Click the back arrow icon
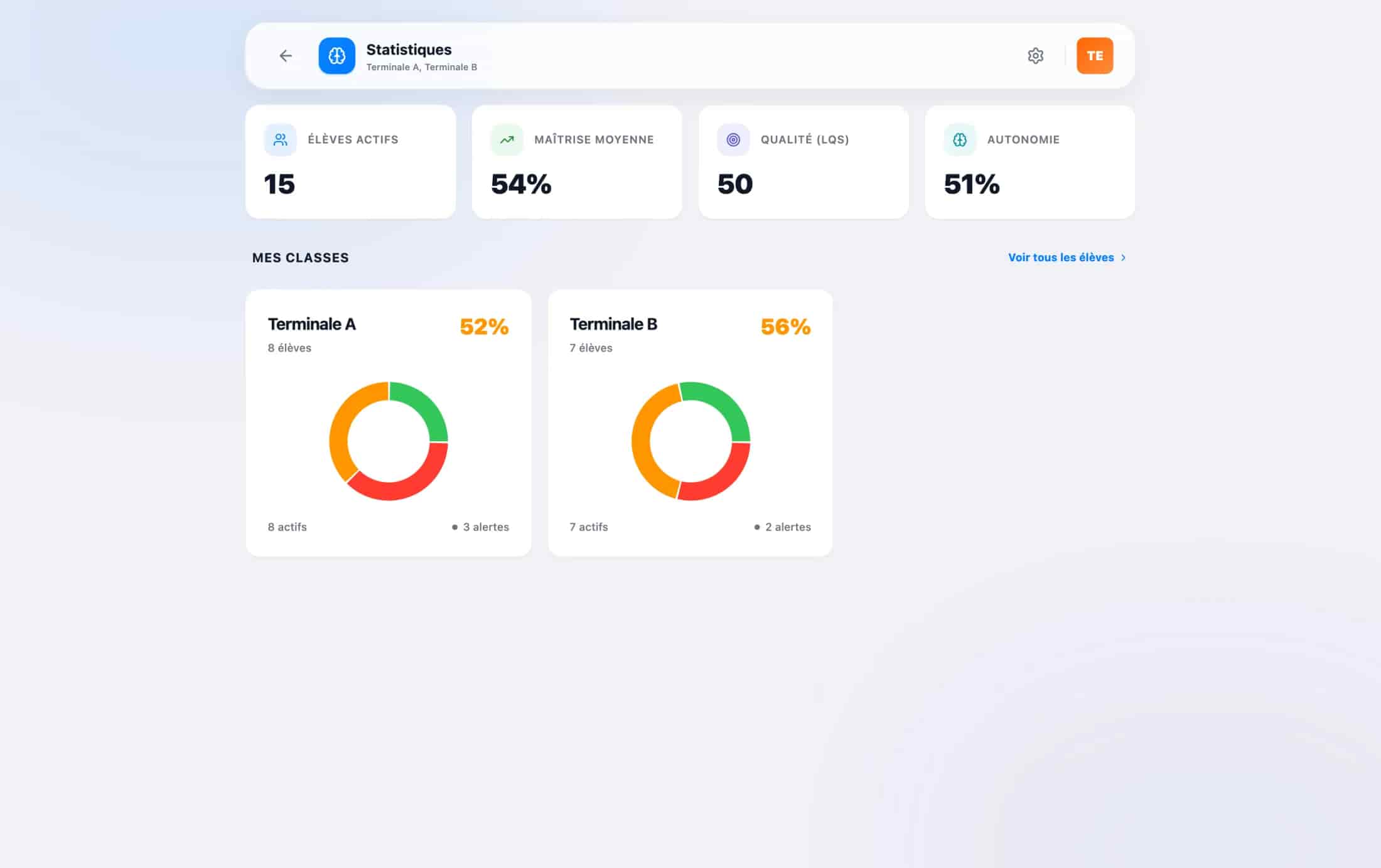Image resolution: width=1381 pixels, height=868 pixels. click(x=286, y=56)
